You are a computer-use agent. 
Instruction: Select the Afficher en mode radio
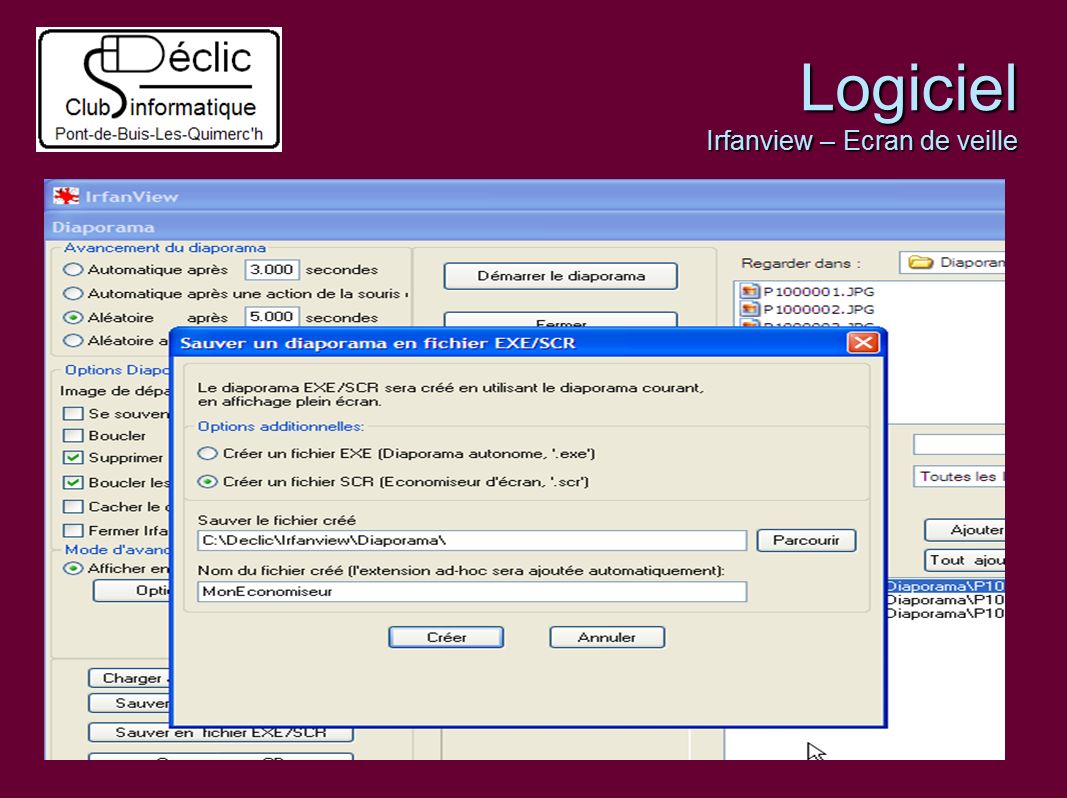pyautogui.click(x=73, y=568)
